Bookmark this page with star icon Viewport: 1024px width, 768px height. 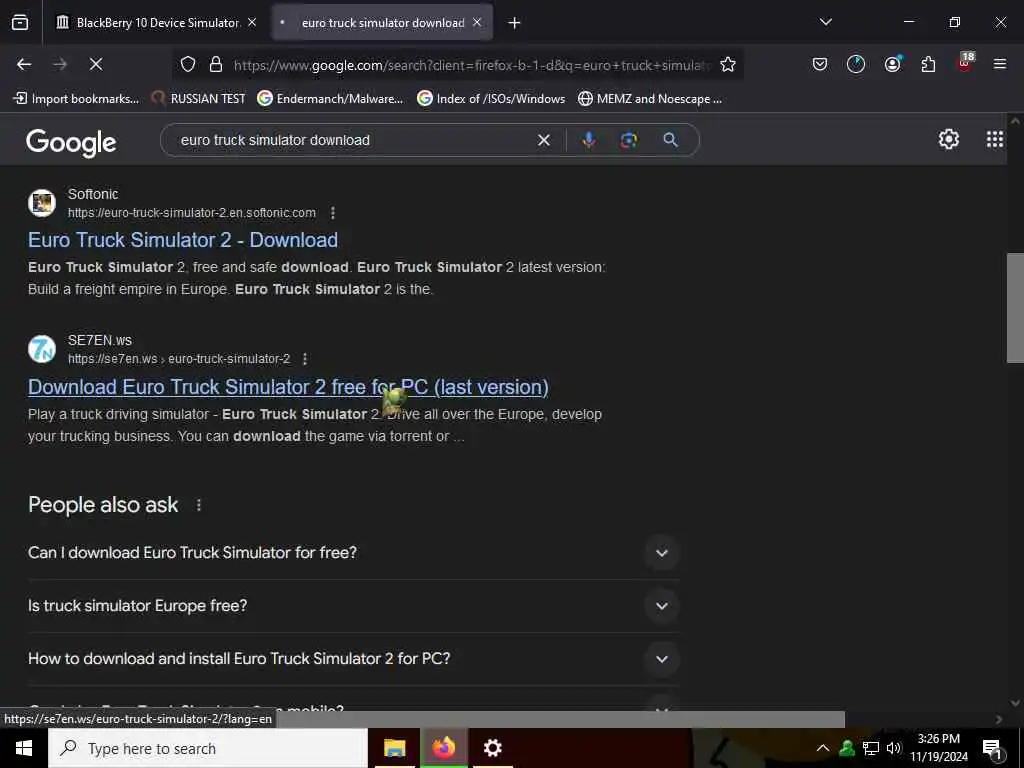[728, 64]
